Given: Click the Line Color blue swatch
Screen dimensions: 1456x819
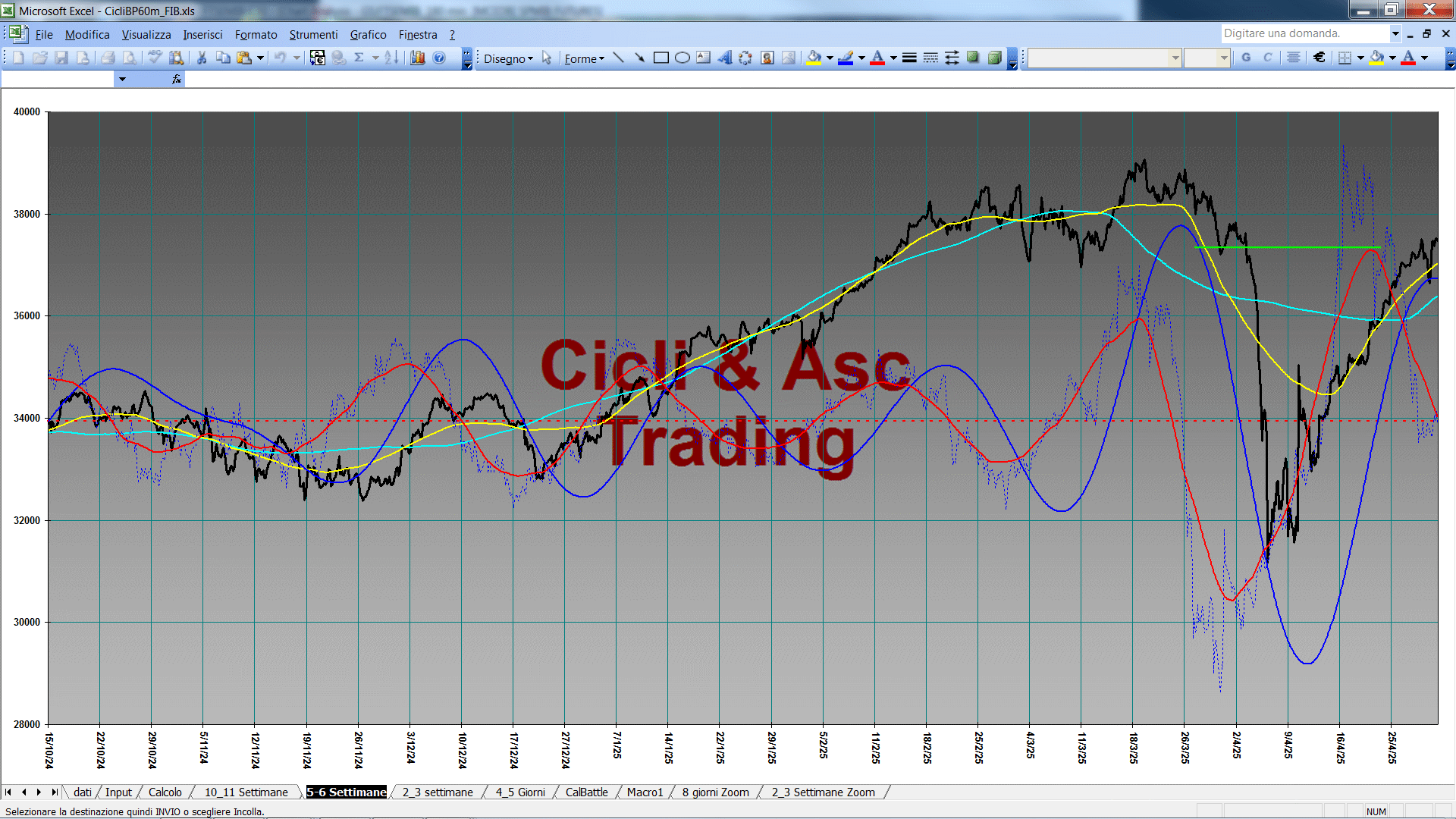Looking at the screenshot, I should (846, 58).
